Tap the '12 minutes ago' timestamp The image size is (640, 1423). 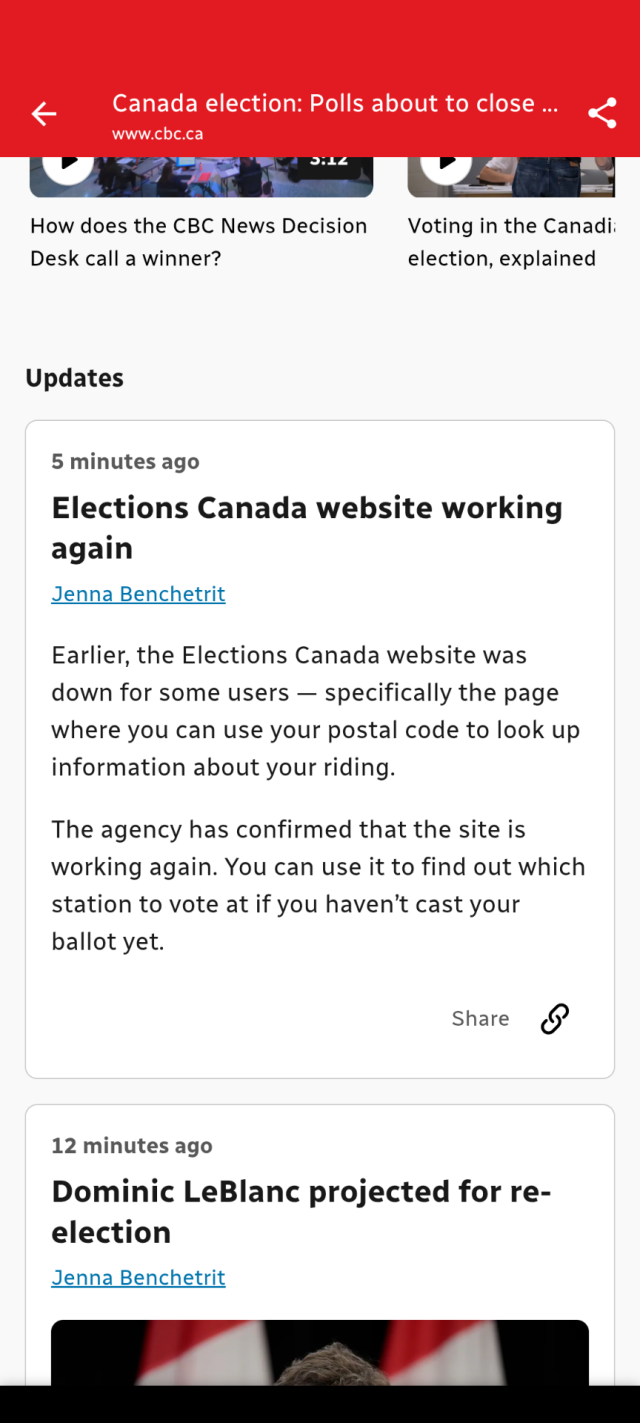132,1145
